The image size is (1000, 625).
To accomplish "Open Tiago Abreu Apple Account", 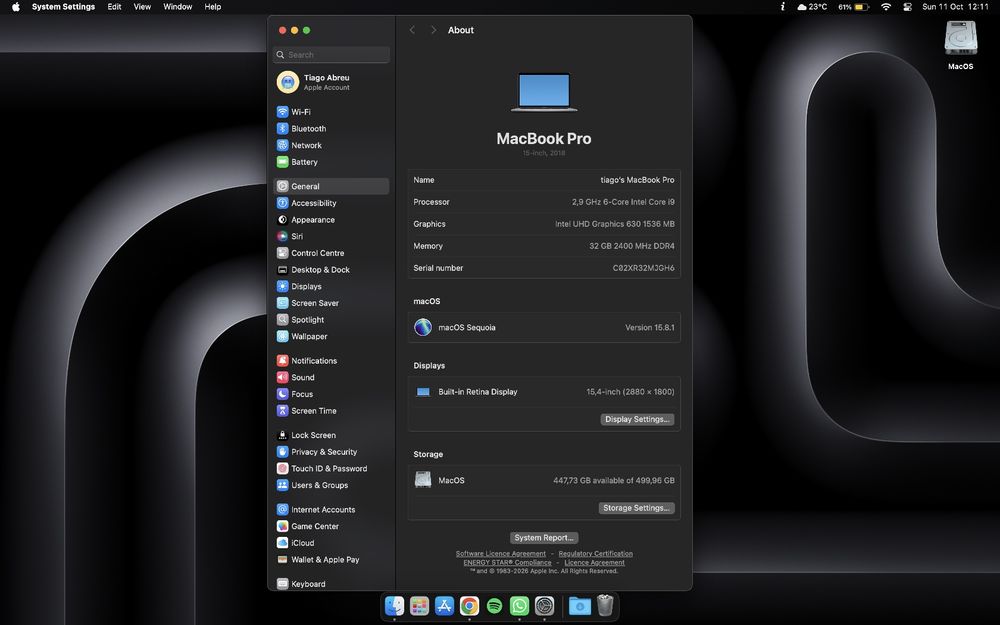I will click(x=331, y=82).
